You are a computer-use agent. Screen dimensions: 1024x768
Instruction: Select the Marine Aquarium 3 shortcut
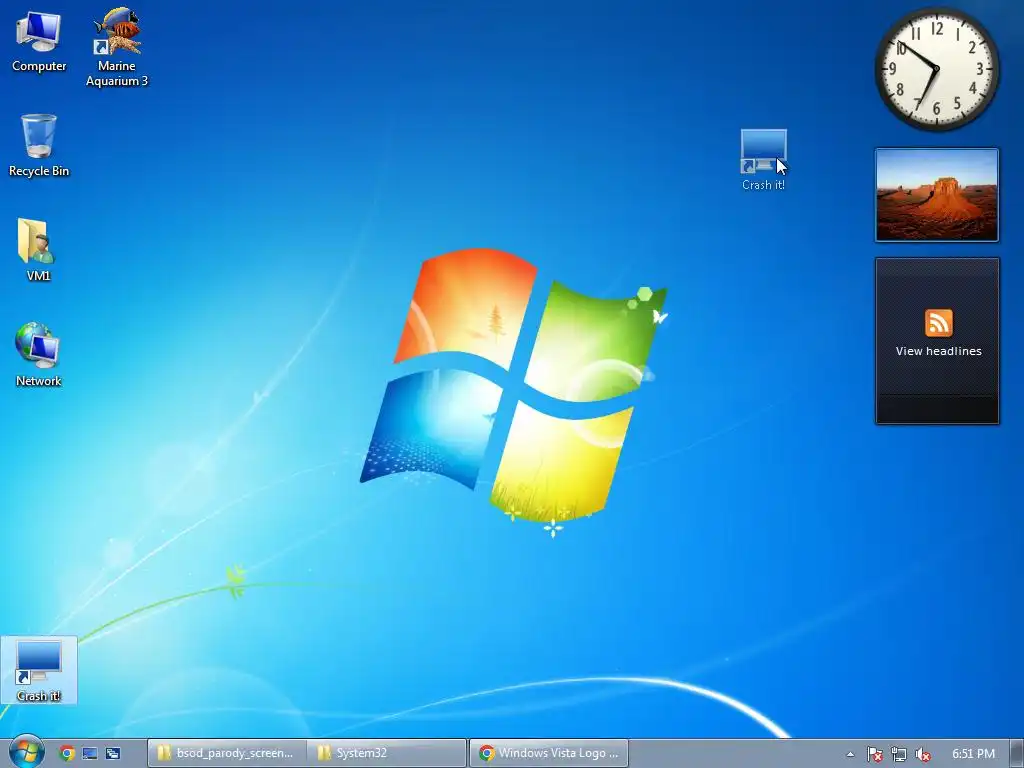pos(117,47)
